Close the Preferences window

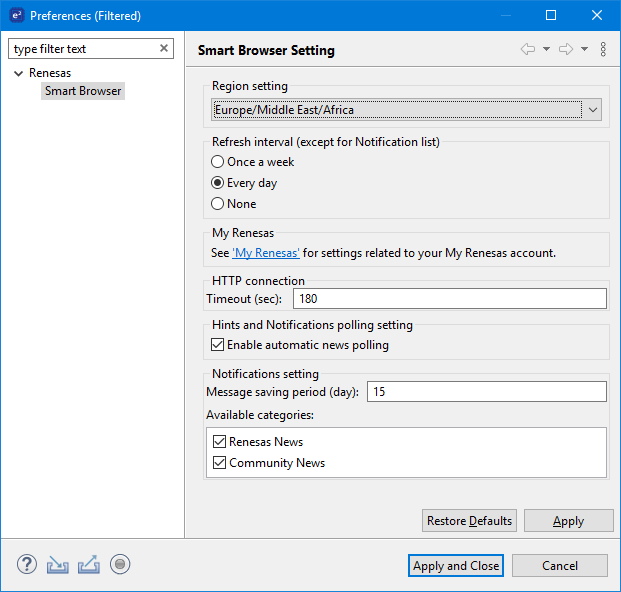[597, 15]
